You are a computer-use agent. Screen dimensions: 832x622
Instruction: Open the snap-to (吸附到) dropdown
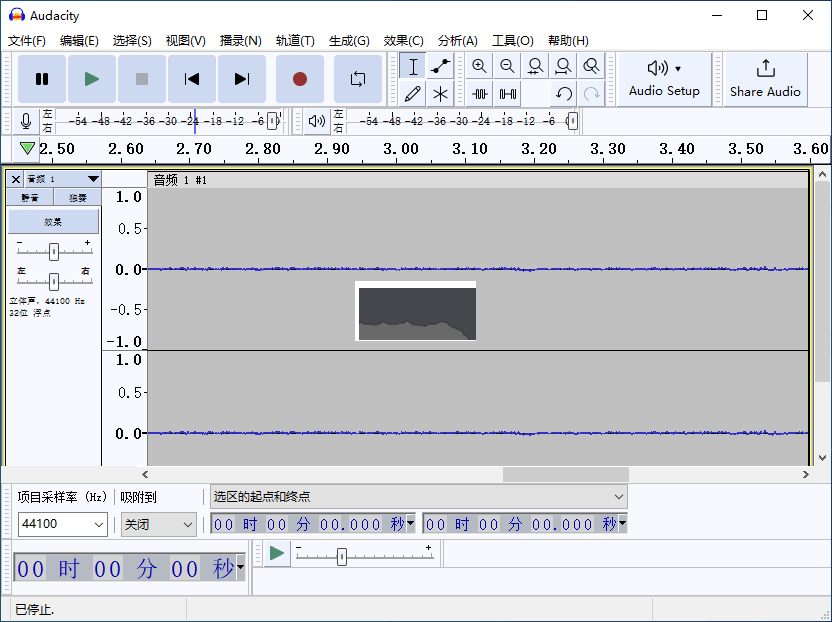point(158,524)
